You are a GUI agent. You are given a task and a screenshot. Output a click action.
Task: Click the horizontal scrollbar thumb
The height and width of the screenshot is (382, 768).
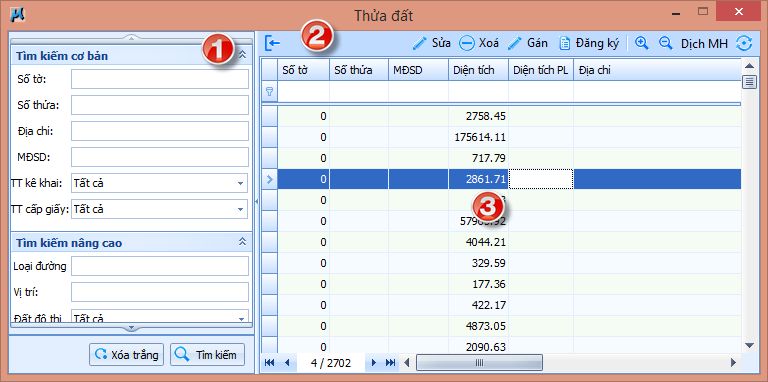[x=480, y=362]
